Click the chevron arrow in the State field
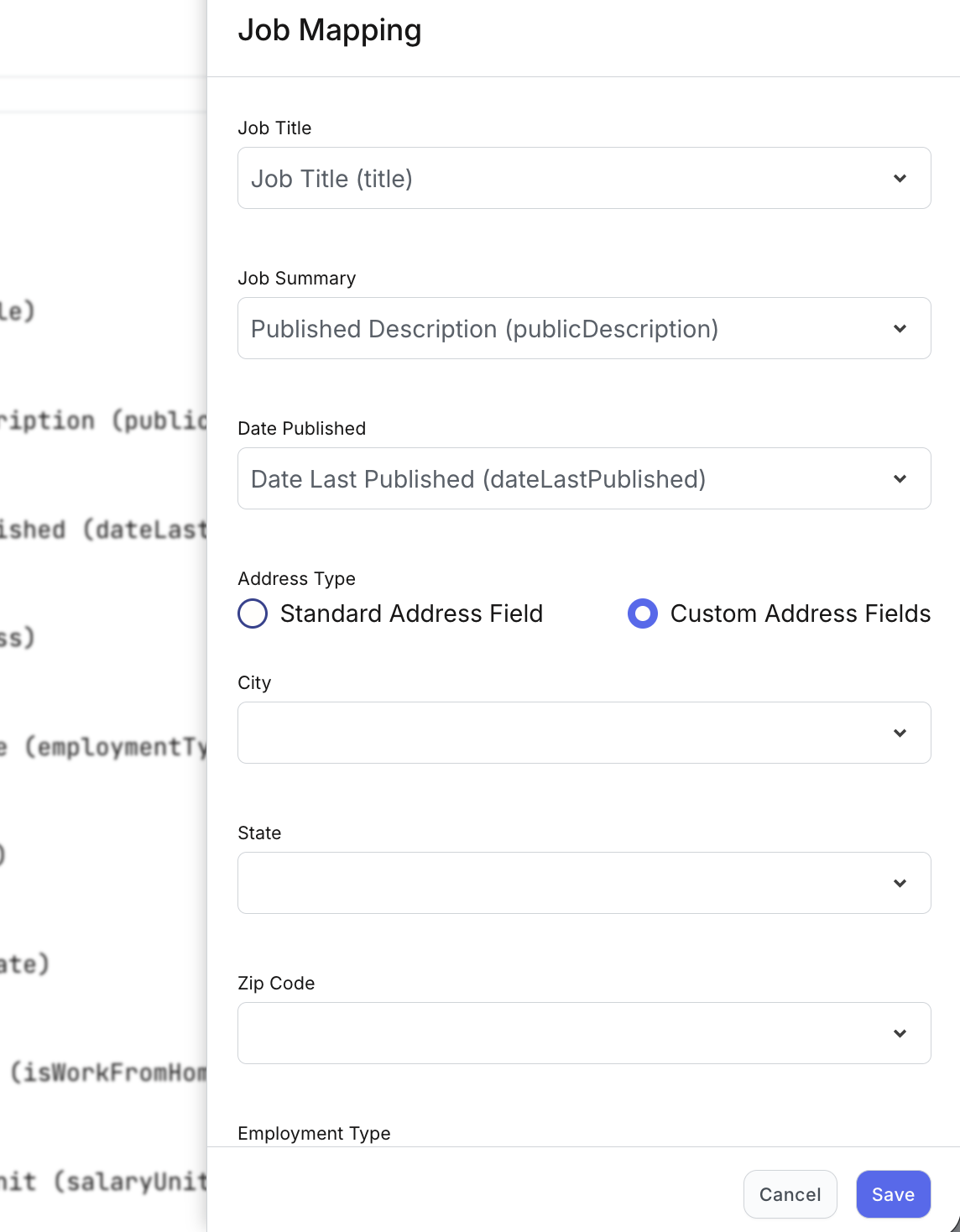Image resolution: width=960 pixels, height=1232 pixels. (x=900, y=884)
